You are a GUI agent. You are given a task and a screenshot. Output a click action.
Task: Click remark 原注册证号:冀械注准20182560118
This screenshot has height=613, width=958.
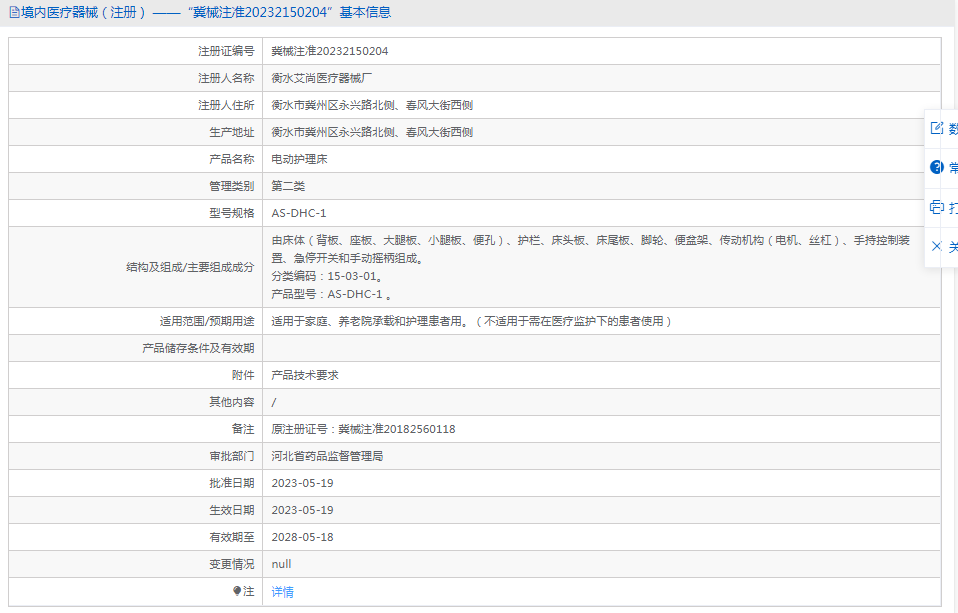364,429
